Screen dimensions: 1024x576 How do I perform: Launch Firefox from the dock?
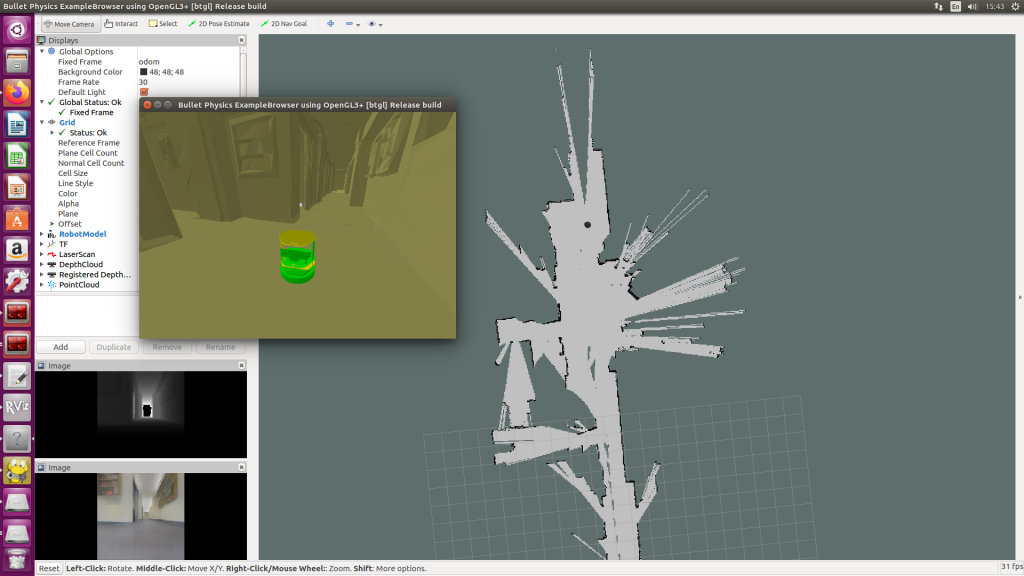[x=17, y=93]
